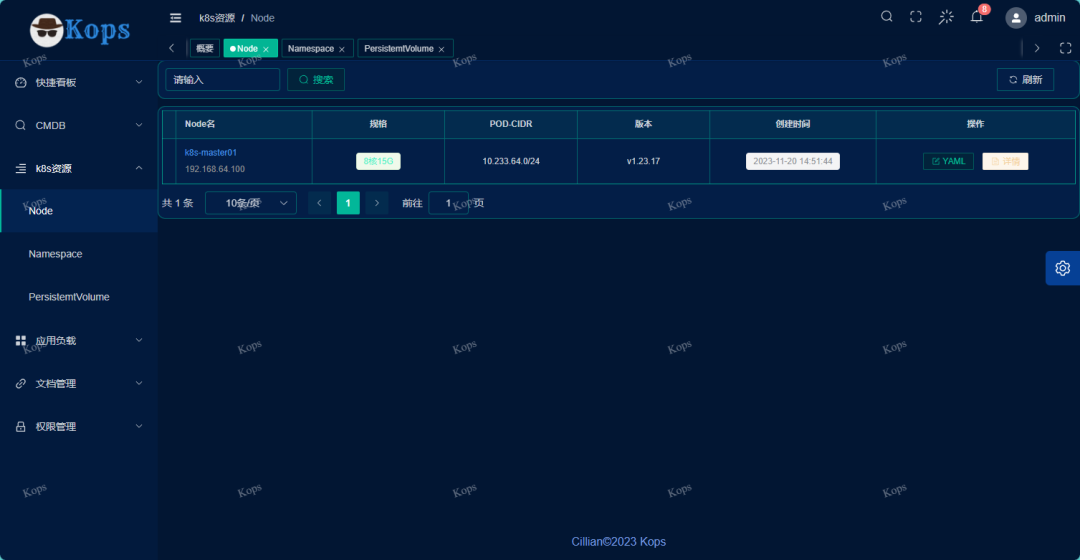This screenshot has width=1080, height=560.
Task: Maximize content area via tab bar icon
Action: [1065, 48]
